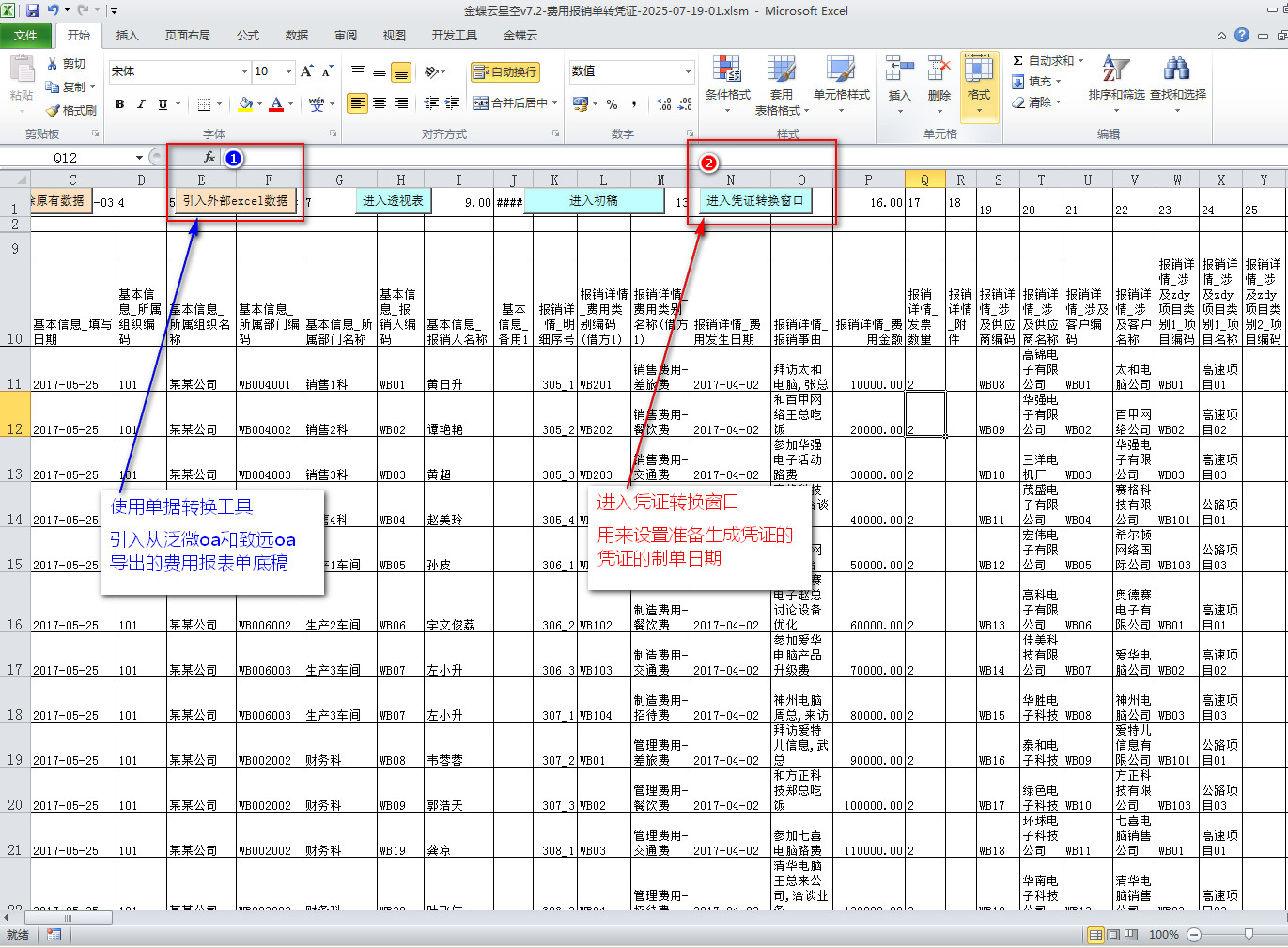Click the Excel Help question mark icon

pos(1242,35)
